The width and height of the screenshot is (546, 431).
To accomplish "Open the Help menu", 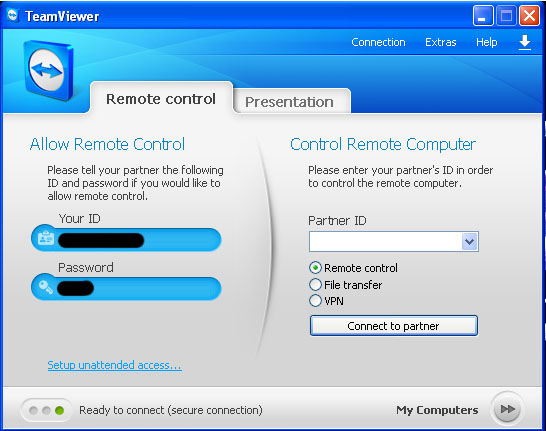I will [486, 42].
